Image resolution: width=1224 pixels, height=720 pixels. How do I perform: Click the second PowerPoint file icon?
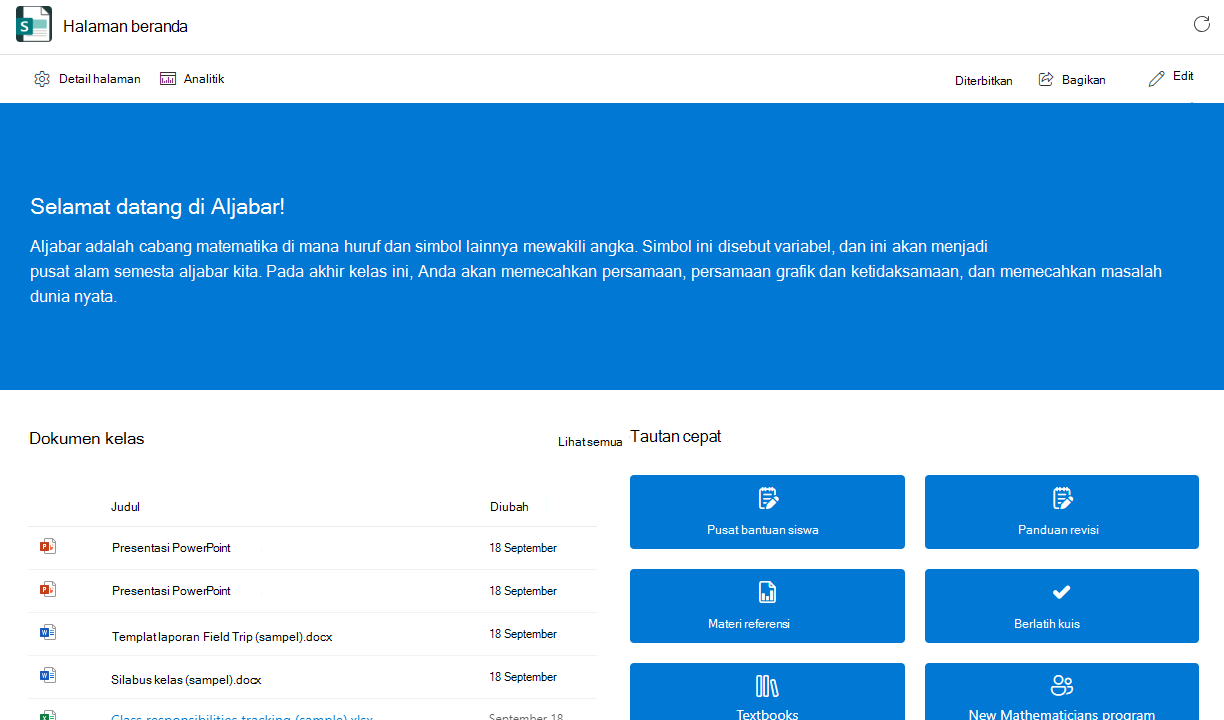(x=47, y=590)
